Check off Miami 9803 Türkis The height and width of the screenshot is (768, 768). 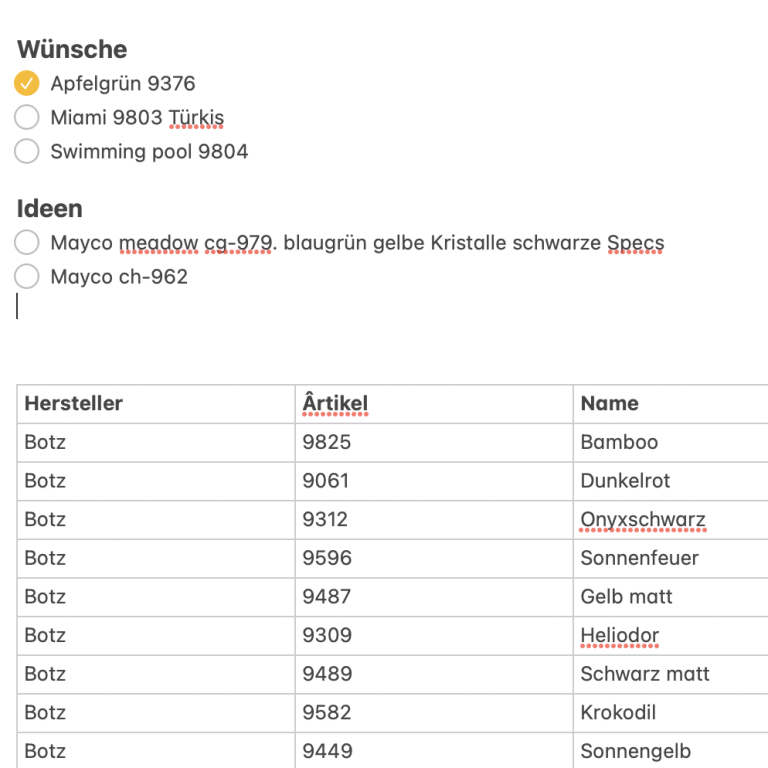[x=27, y=118]
